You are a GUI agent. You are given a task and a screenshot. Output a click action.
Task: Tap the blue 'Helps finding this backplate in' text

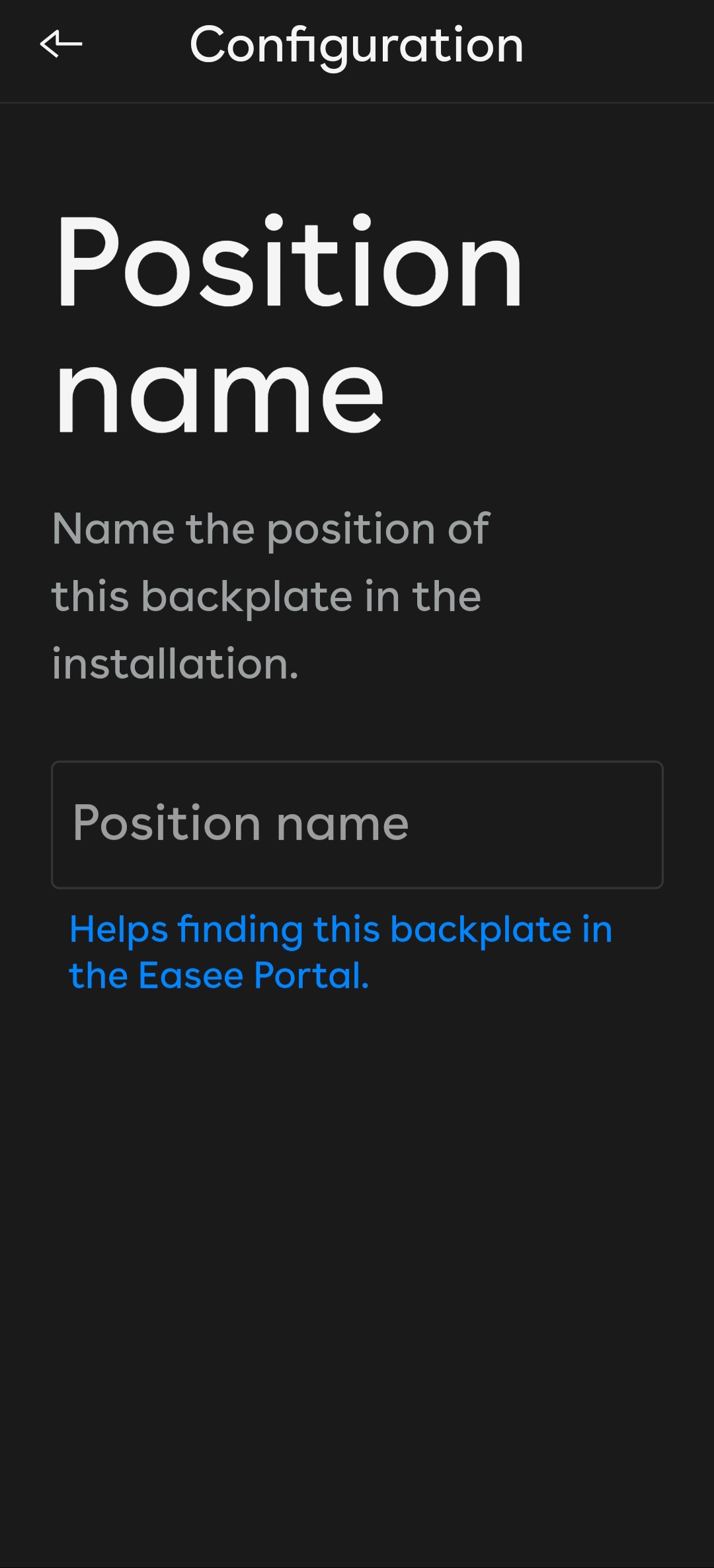pos(341,930)
